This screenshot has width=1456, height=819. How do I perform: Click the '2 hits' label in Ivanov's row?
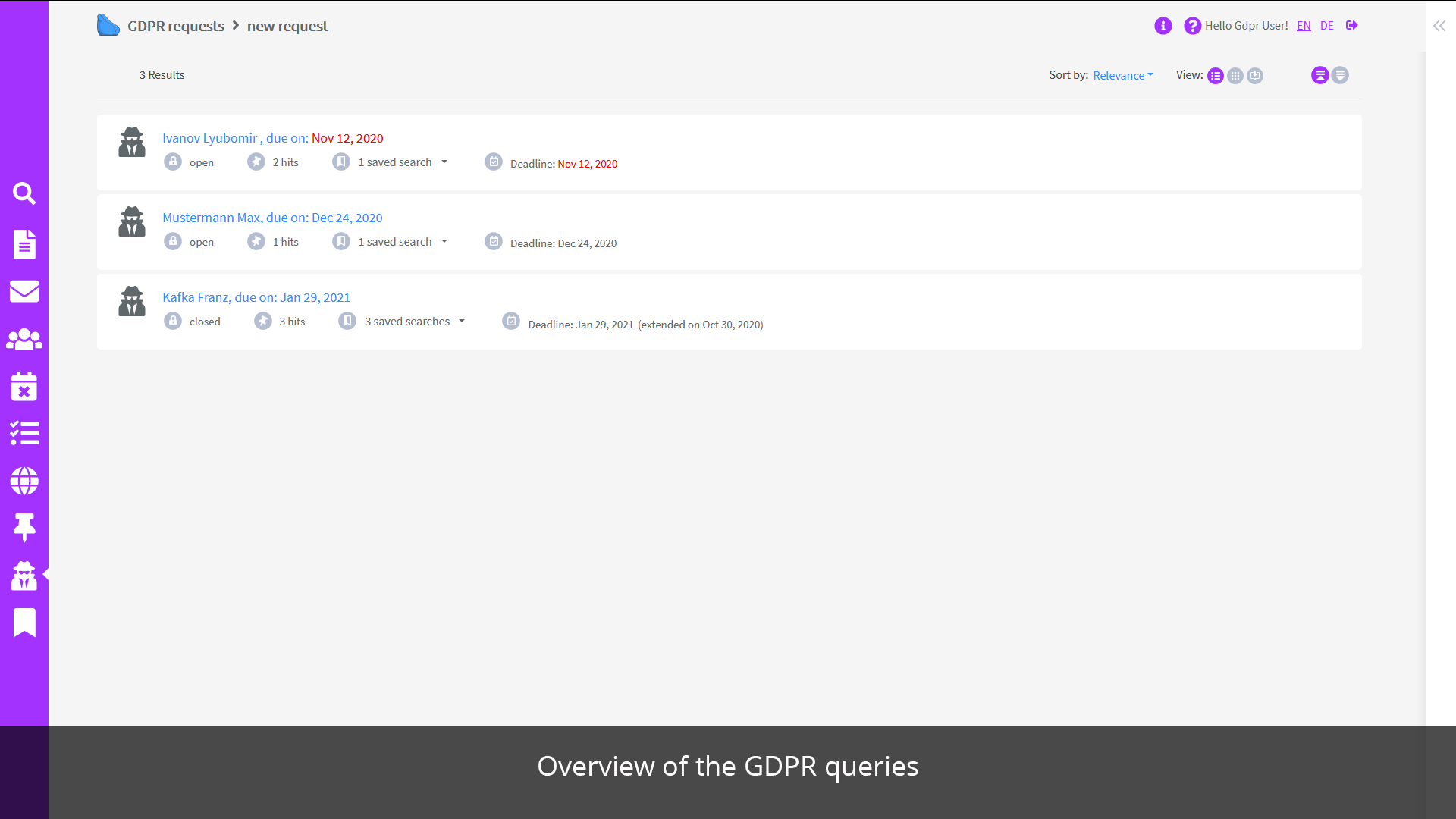(286, 162)
